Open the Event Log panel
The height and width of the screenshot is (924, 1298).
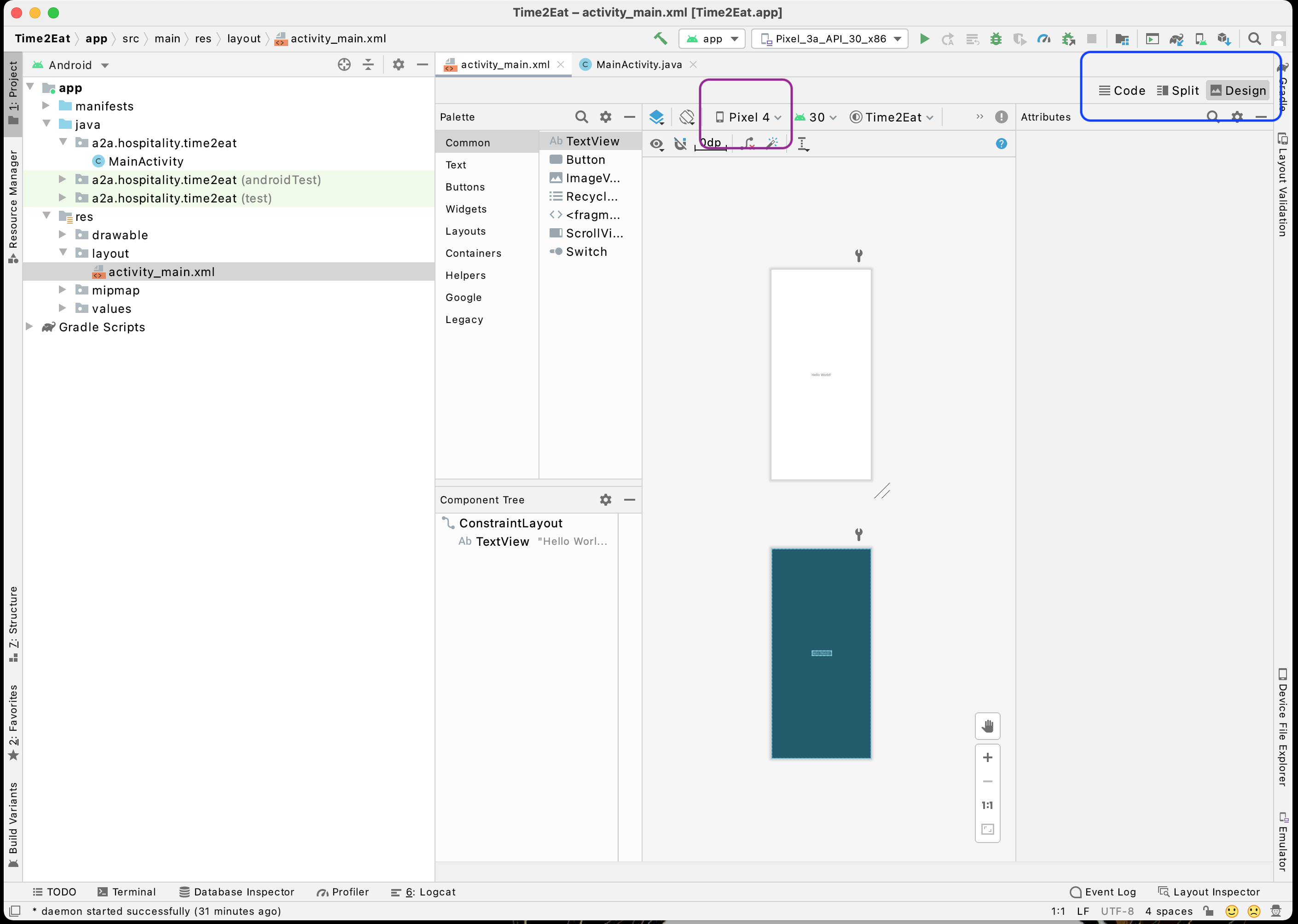tap(1103, 892)
